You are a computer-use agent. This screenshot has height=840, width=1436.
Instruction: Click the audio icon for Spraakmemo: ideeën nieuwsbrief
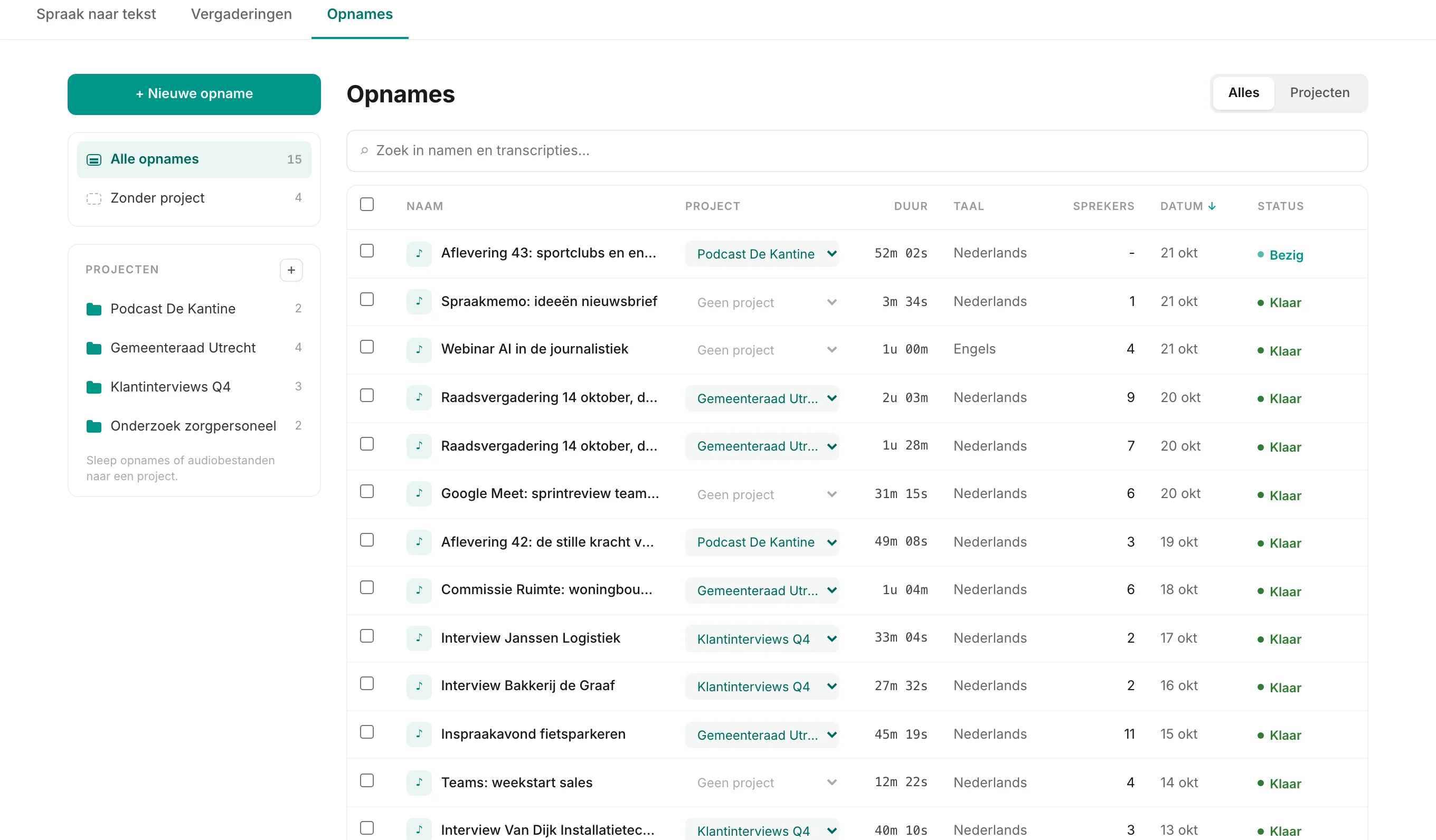coord(419,301)
